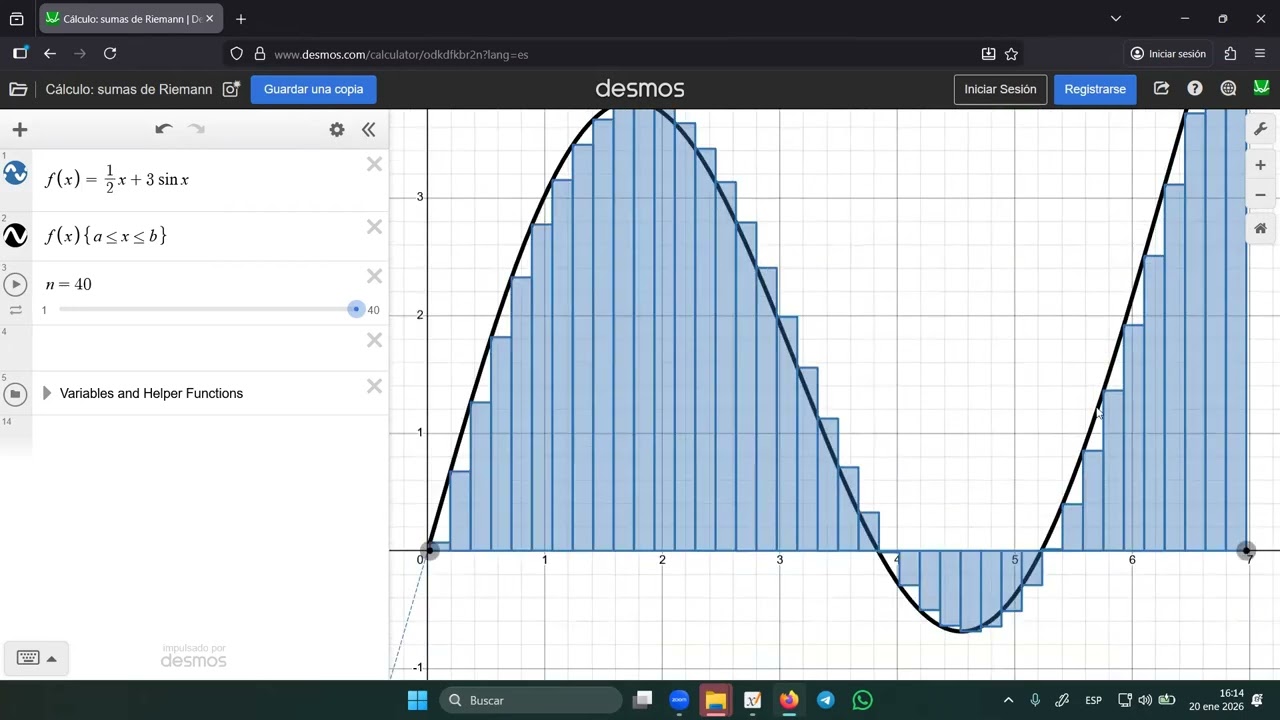Open the Add Item plus menu
This screenshot has height=720, width=1280.
(x=20, y=129)
